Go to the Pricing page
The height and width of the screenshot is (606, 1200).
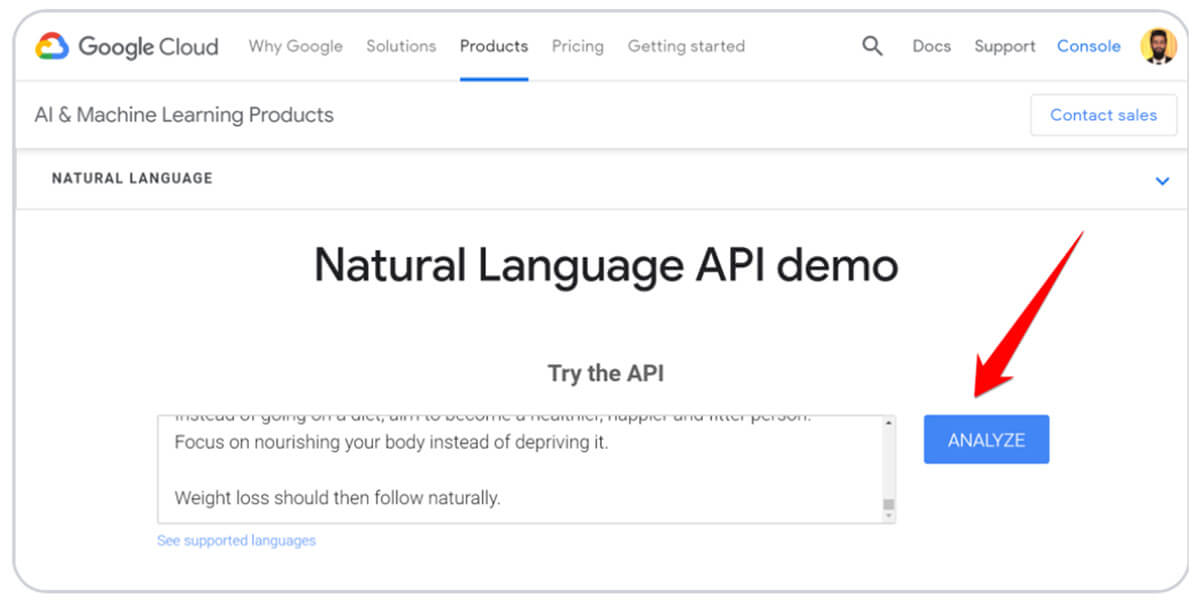[x=578, y=46]
